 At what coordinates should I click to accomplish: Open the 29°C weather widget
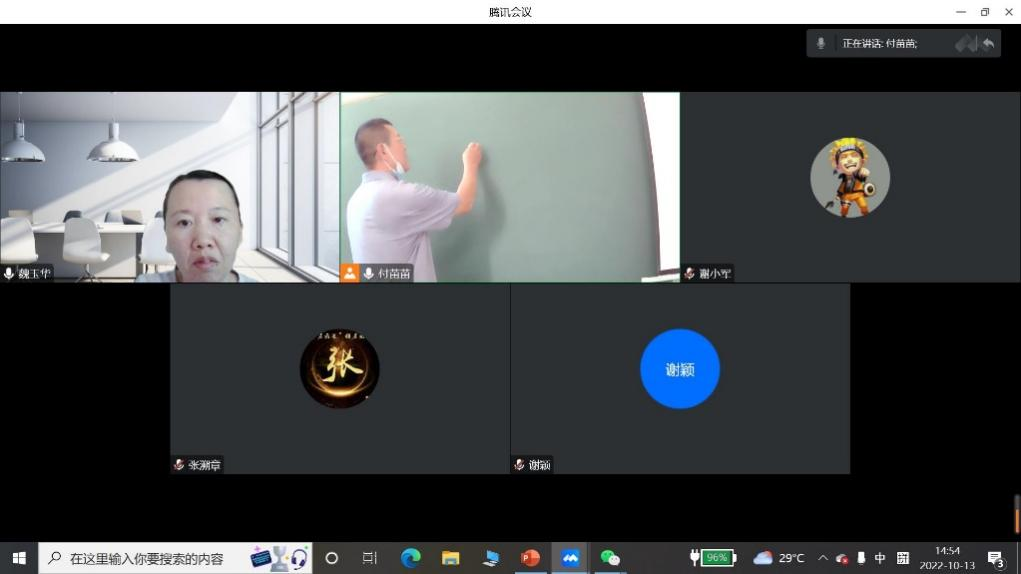point(779,558)
